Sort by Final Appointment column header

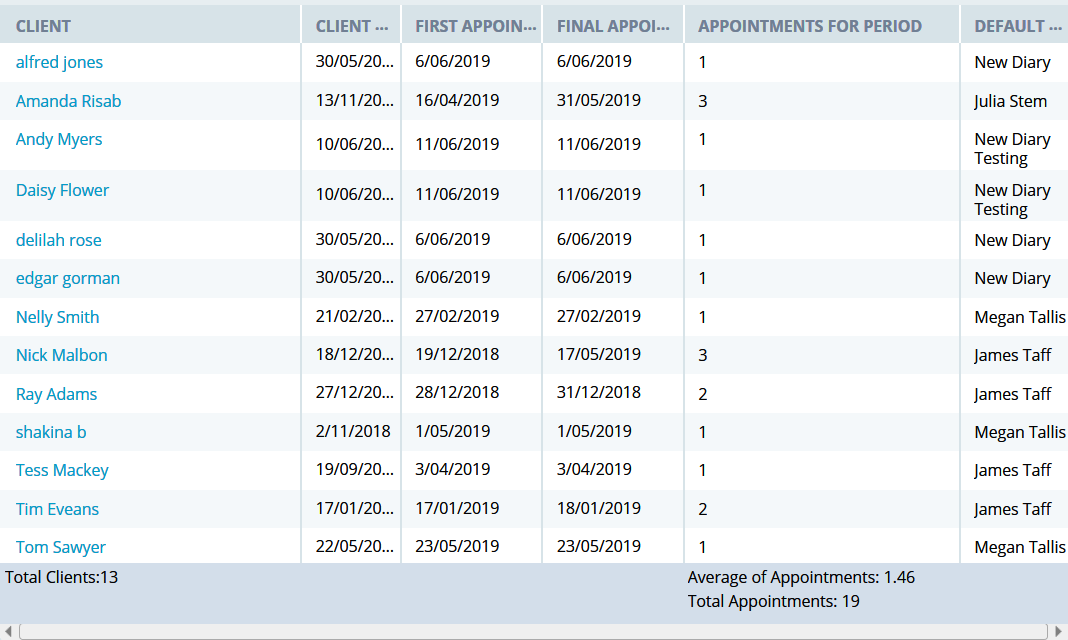612,26
